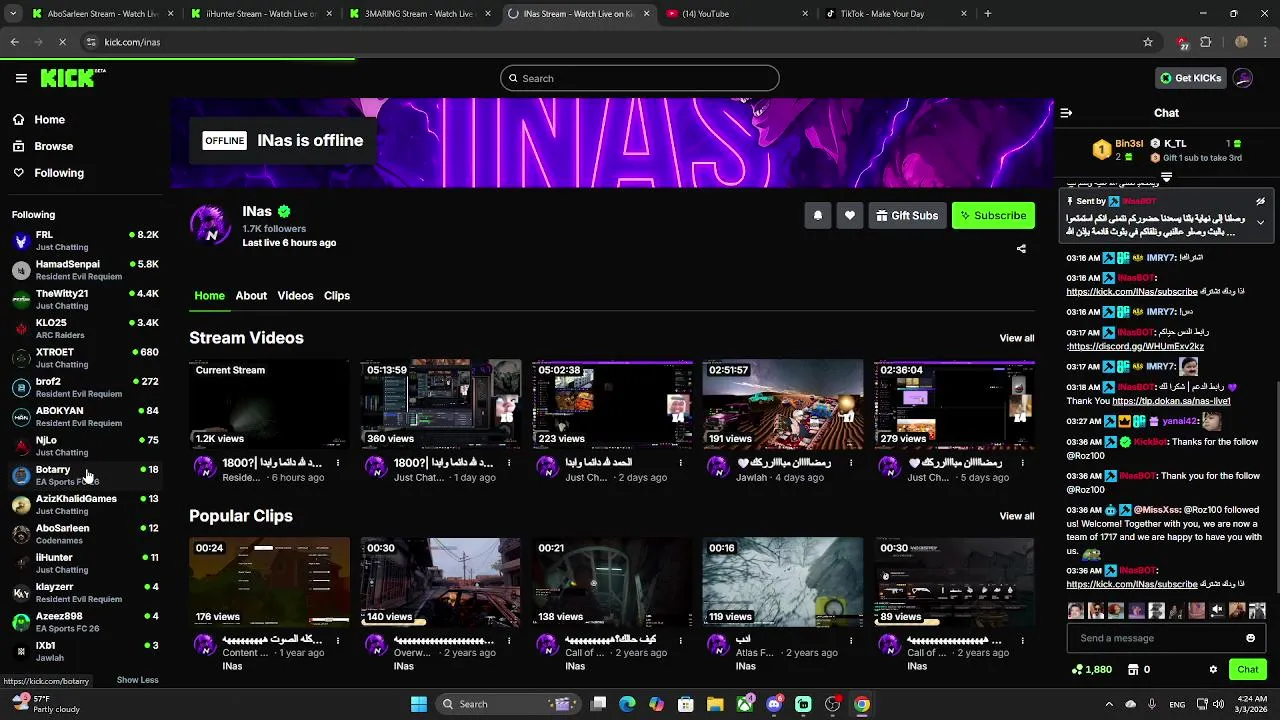The width and height of the screenshot is (1280, 720).
Task: Switch to the About tab
Action: pyautogui.click(x=251, y=296)
